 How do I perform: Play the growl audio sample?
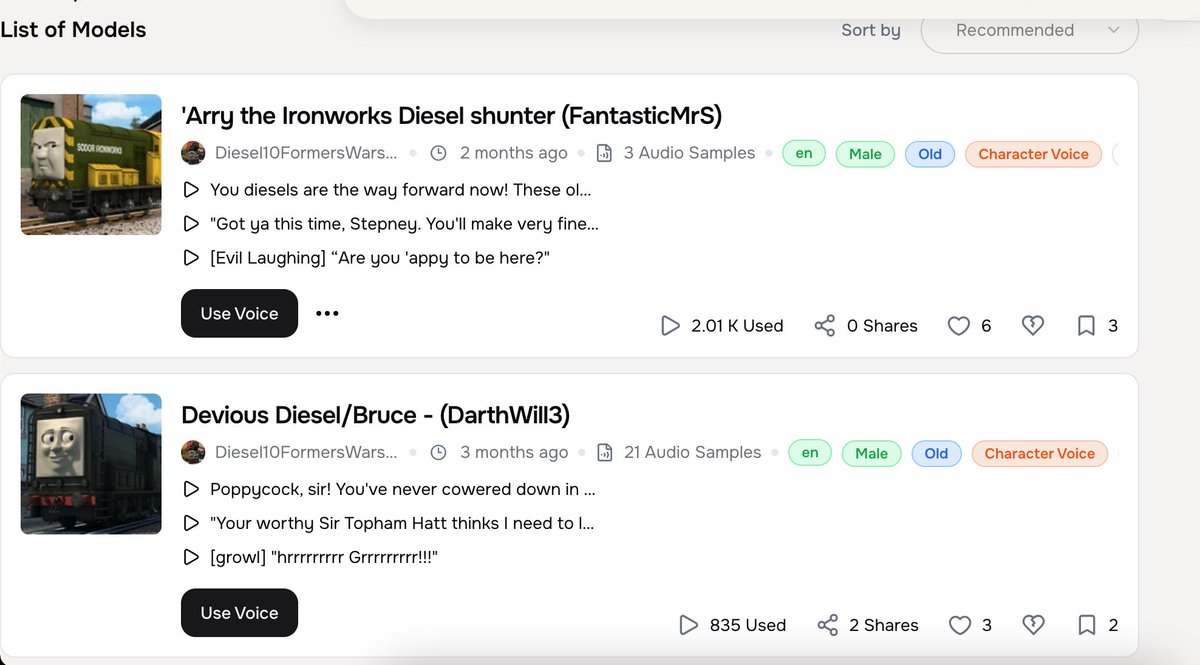[x=191, y=557]
